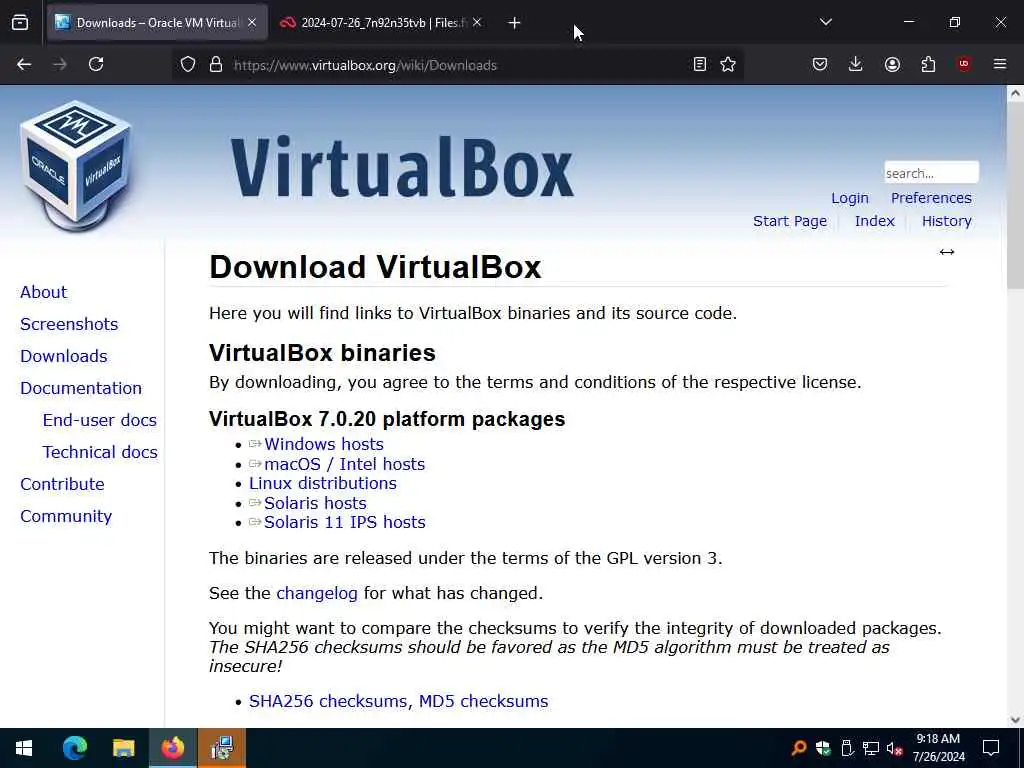Open File Explorer from taskbar
Viewport: 1024px width, 768px height.
123,748
